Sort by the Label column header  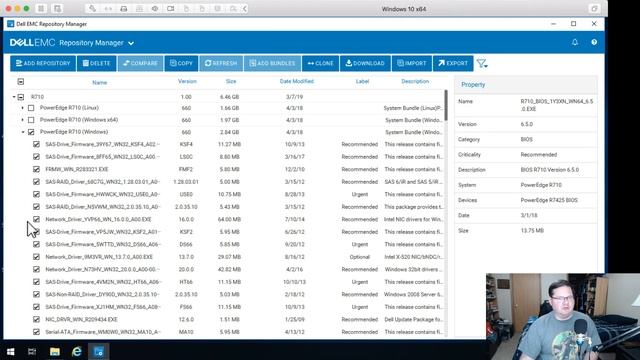(x=362, y=81)
